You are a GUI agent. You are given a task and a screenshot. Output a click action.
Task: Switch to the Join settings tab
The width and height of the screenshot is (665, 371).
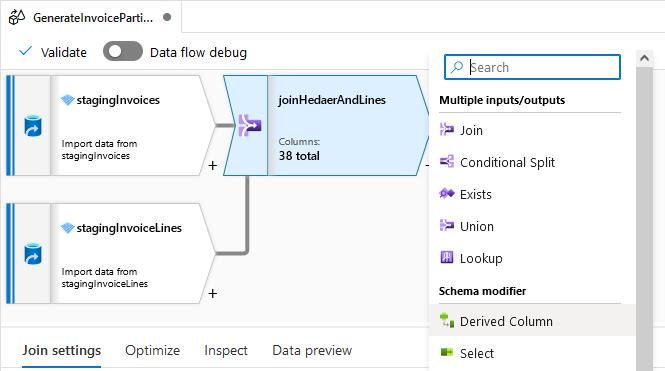[x=61, y=351]
